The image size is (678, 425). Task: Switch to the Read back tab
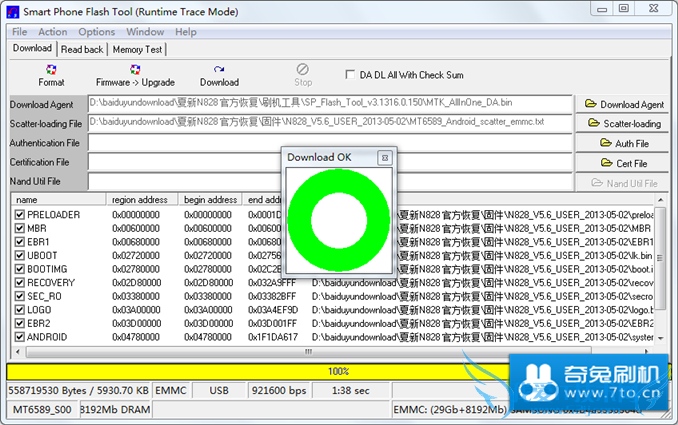coord(82,49)
